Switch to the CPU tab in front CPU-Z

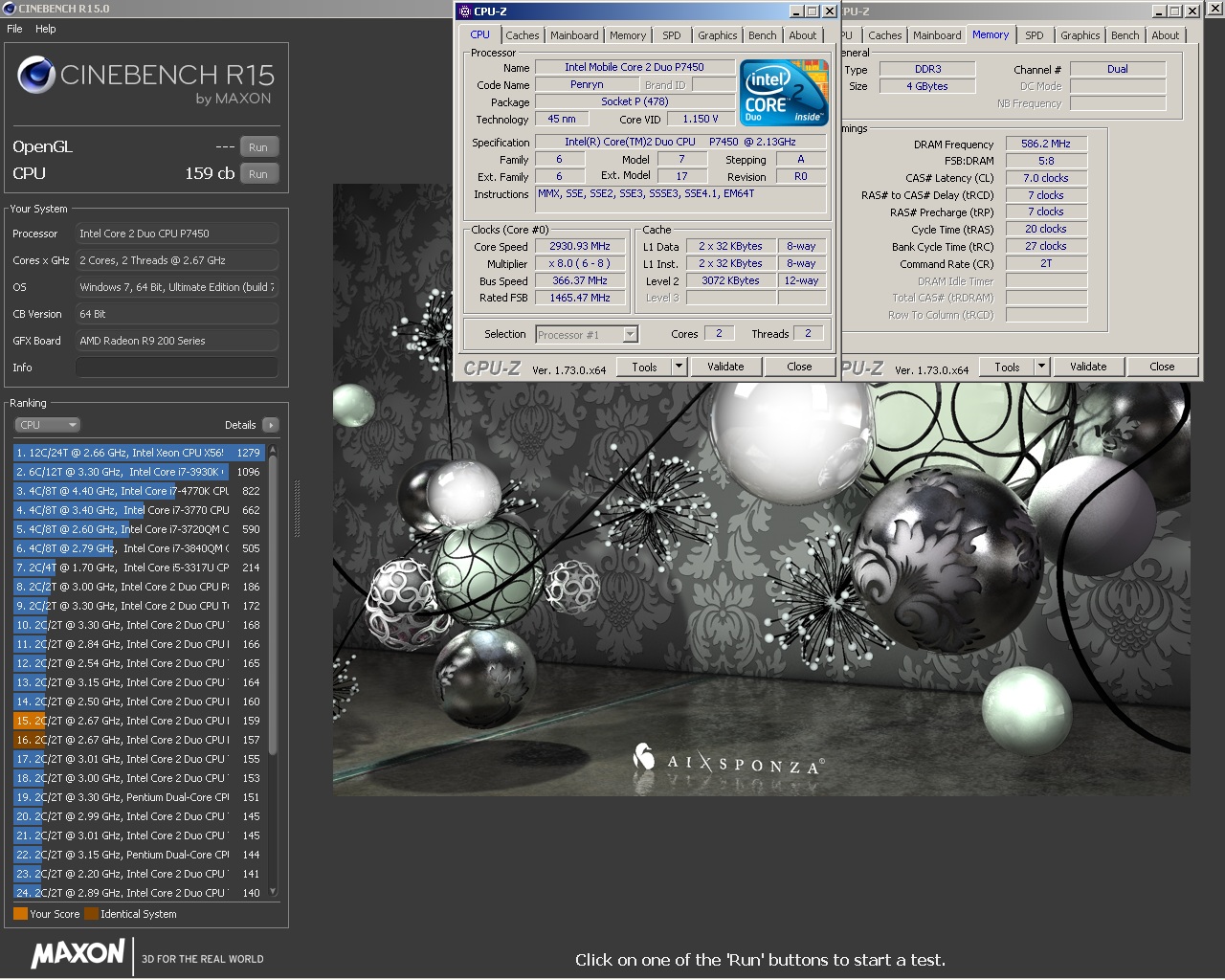(x=479, y=35)
